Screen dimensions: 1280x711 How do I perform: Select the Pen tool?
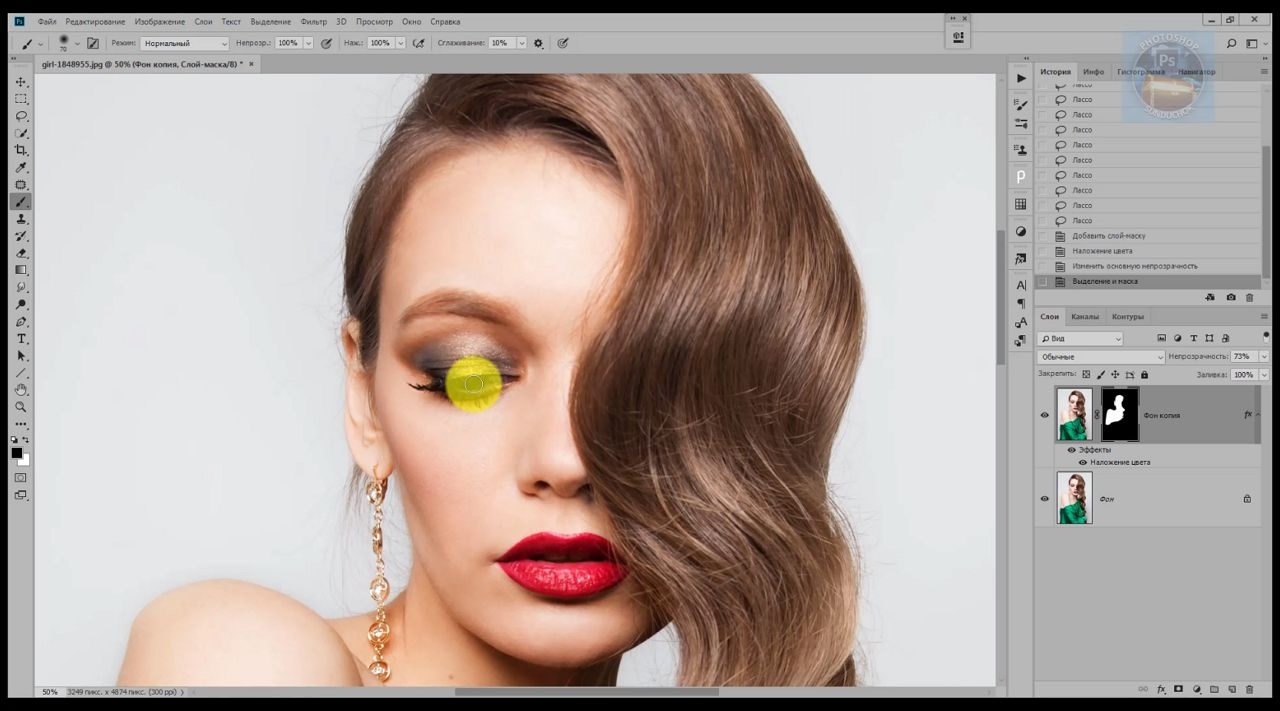click(21, 322)
